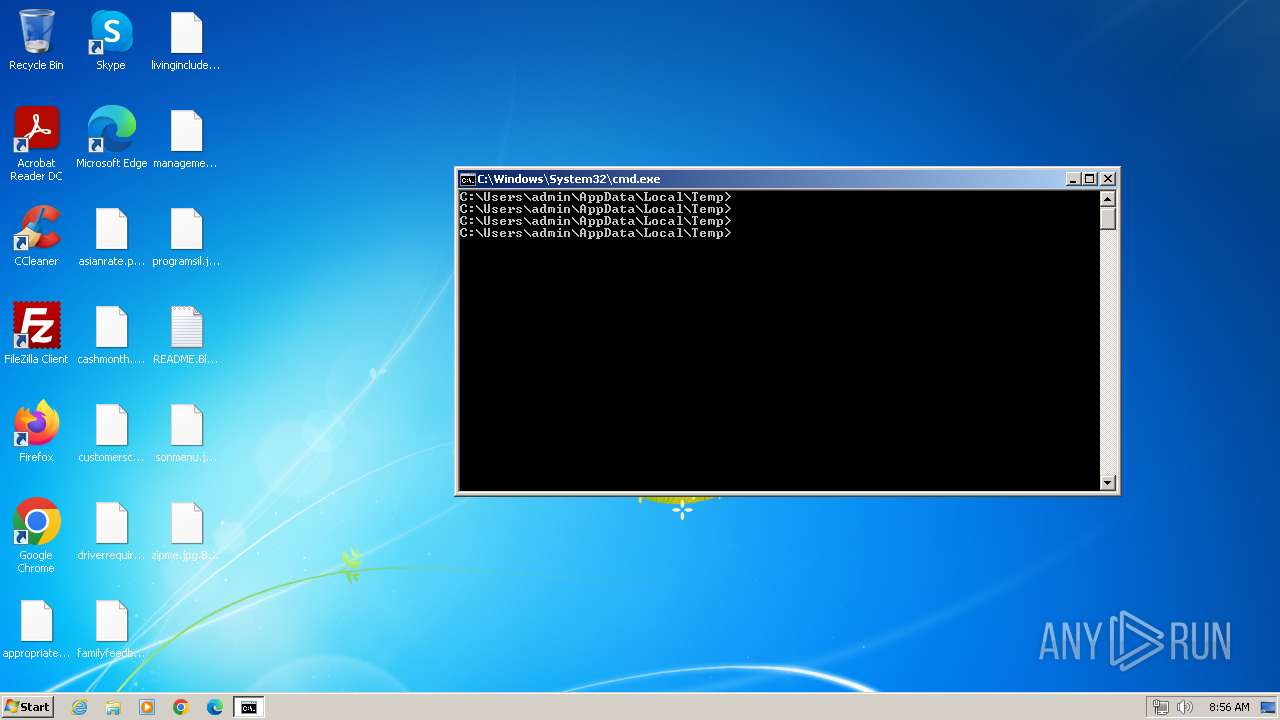
Task: Click the last command prompt line
Action: pyautogui.click(x=595, y=233)
